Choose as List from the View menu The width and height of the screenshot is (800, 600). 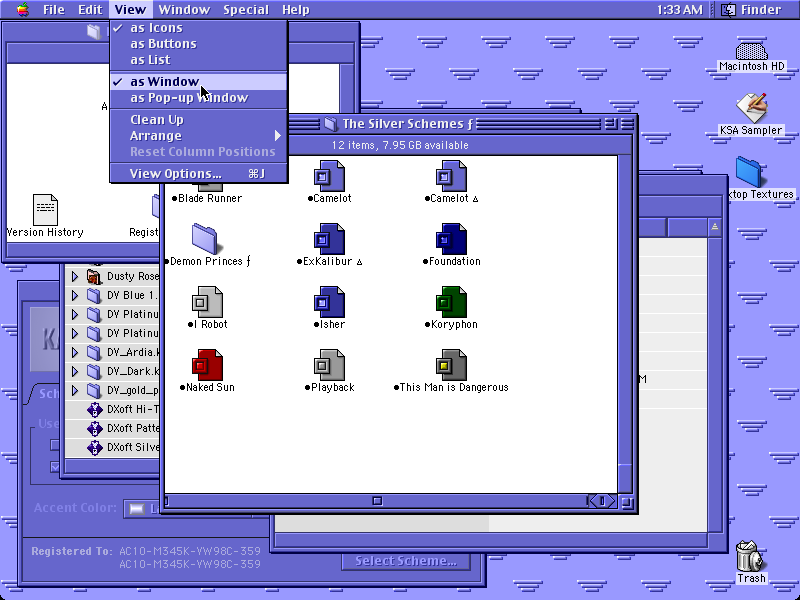click(199, 60)
